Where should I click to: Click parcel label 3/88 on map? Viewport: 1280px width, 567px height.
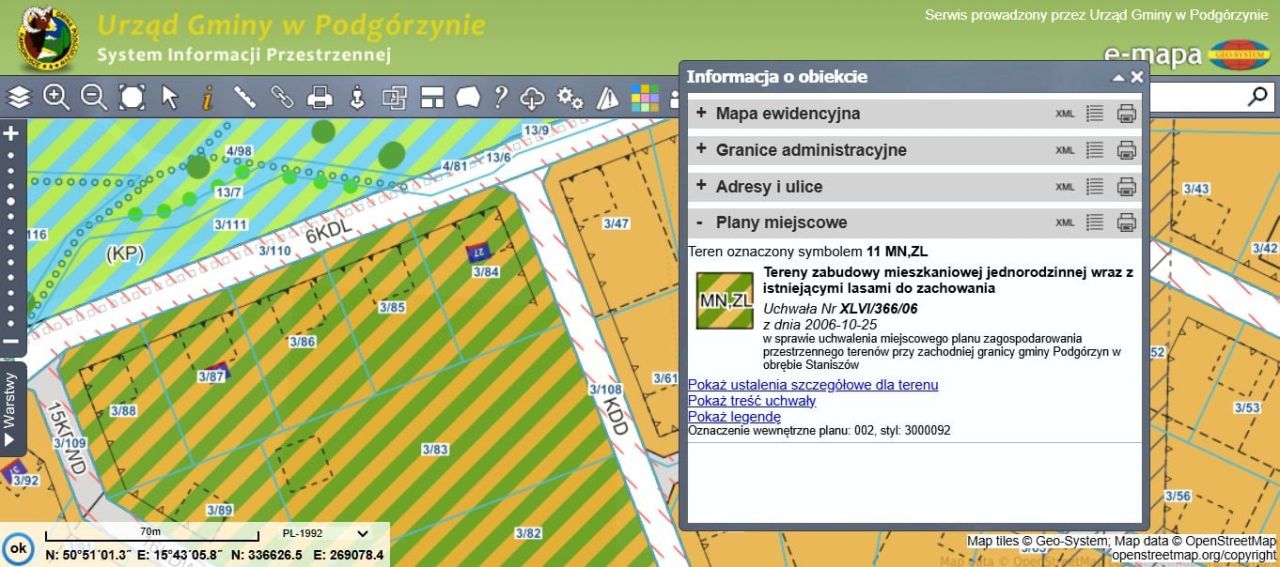click(123, 411)
